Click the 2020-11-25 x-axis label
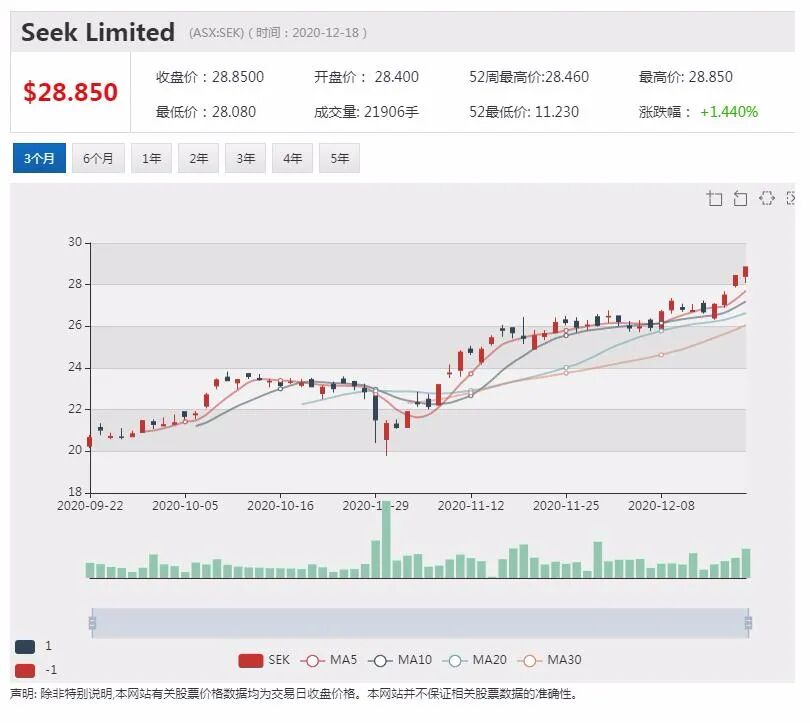 click(x=566, y=506)
